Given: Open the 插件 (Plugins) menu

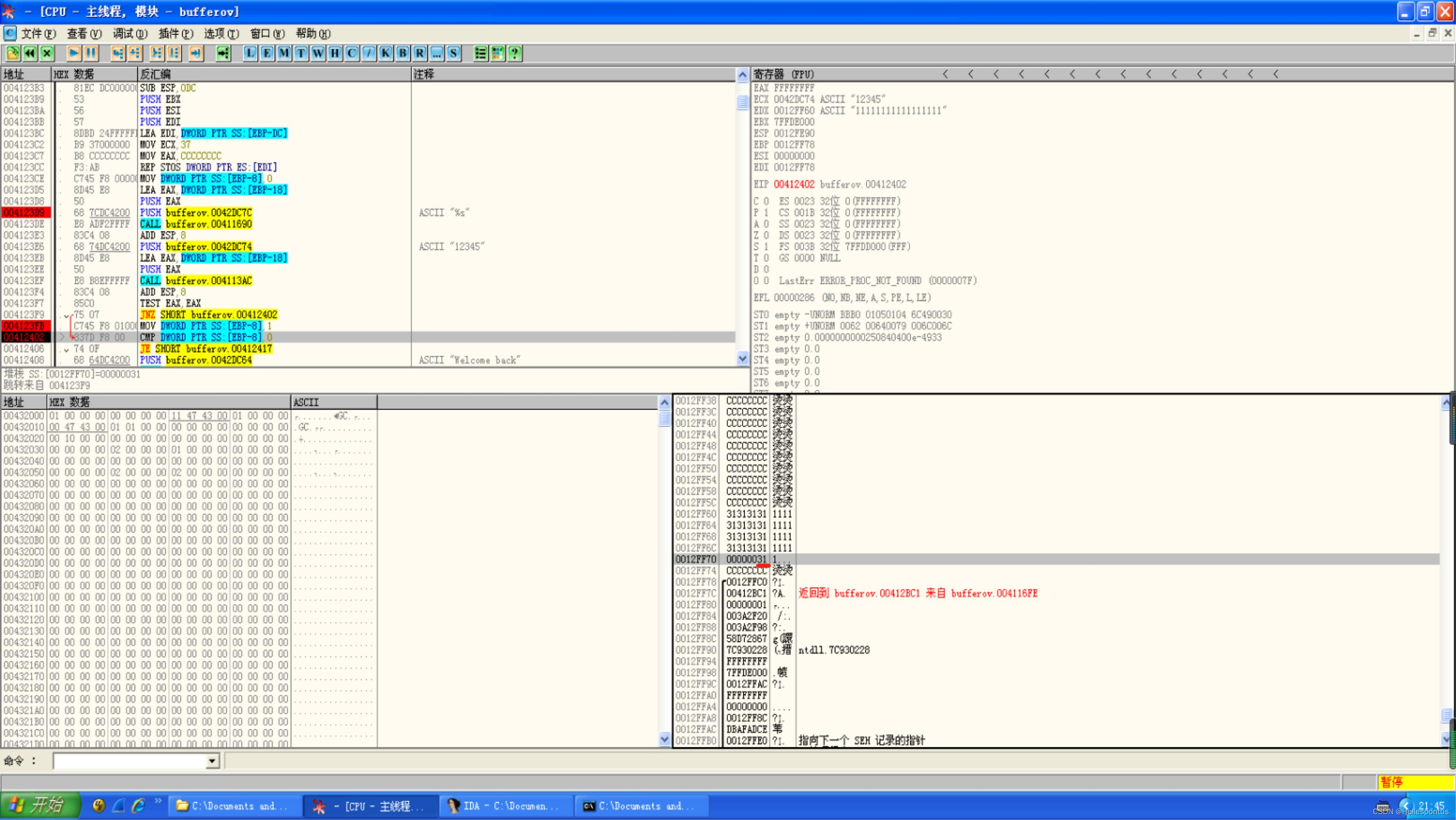Looking at the screenshot, I should [175, 34].
